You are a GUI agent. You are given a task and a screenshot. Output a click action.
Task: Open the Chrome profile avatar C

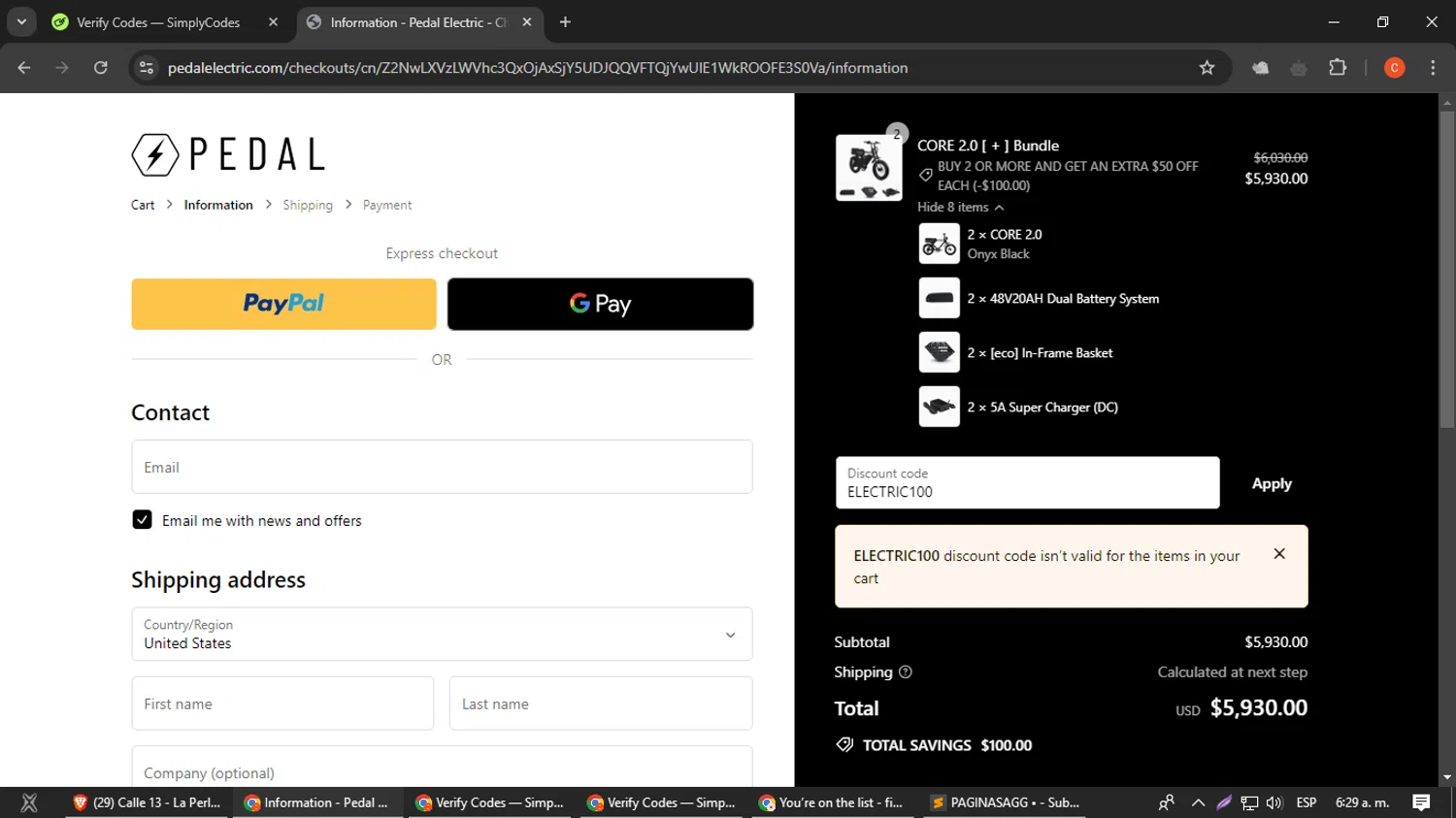[1394, 68]
